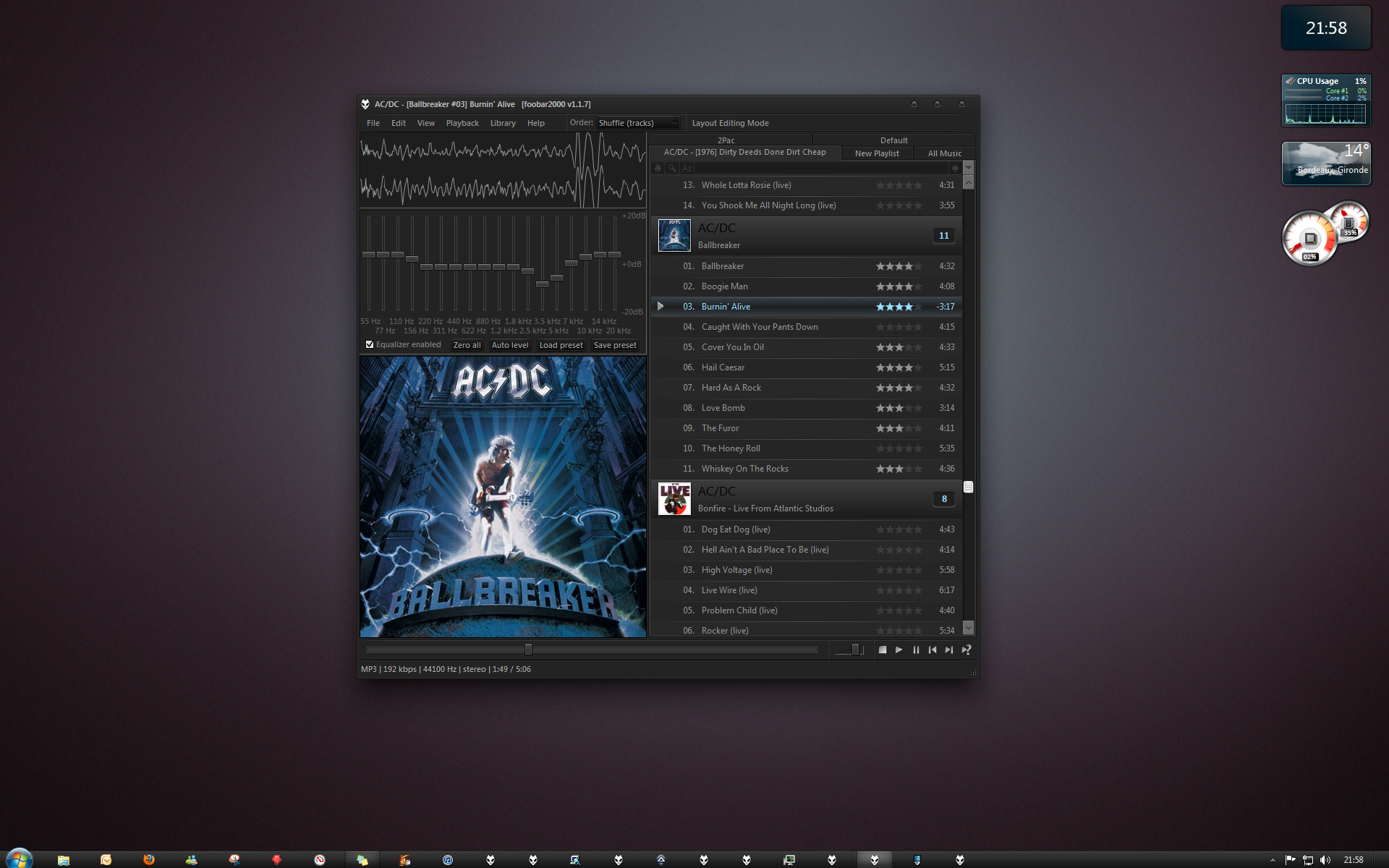Open Windows Start orb
1389x868 pixels.
[19, 859]
